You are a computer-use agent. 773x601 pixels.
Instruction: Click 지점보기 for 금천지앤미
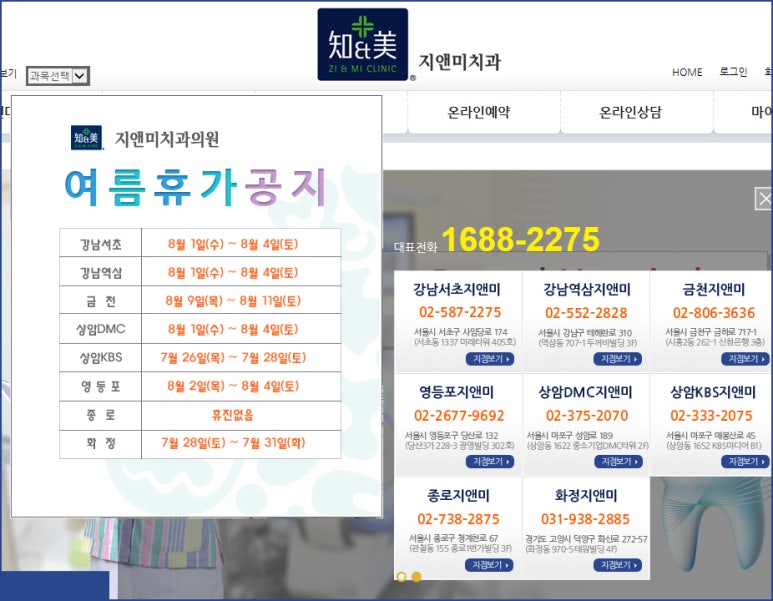pos(745,359)
